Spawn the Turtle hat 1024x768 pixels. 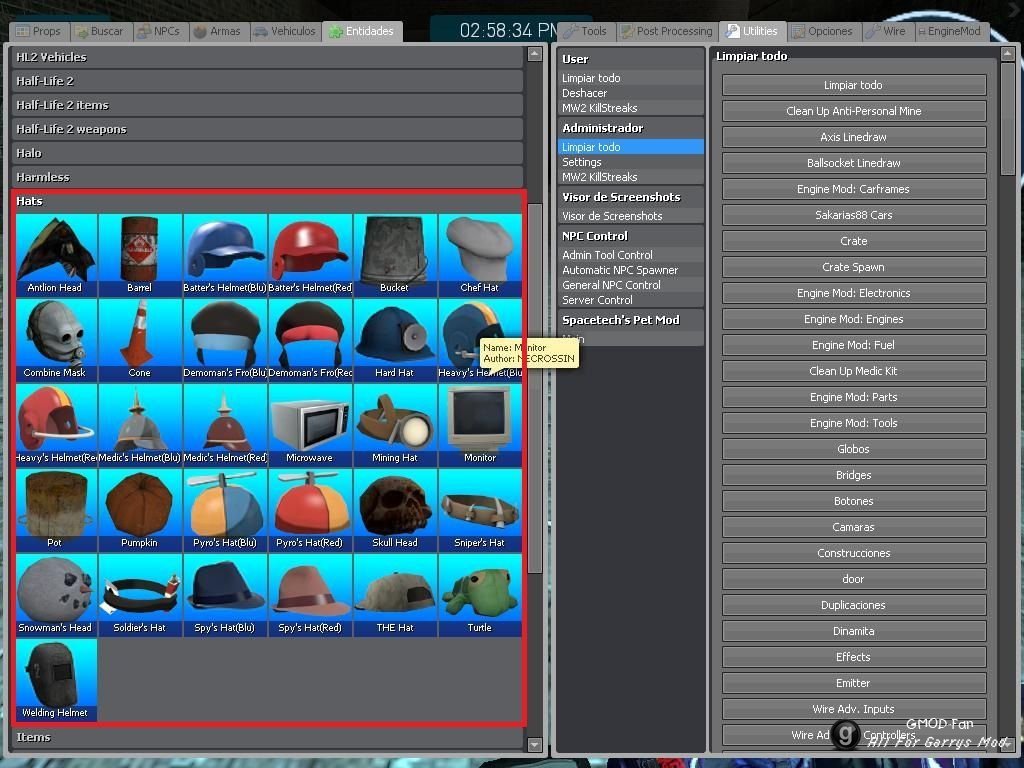480,595
